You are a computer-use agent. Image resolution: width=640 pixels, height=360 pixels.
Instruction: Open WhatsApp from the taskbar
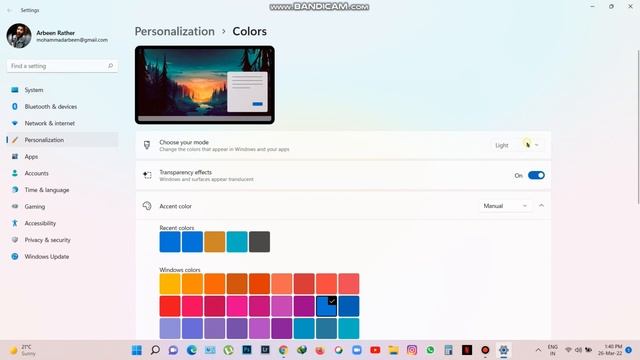tap(430, 350)
